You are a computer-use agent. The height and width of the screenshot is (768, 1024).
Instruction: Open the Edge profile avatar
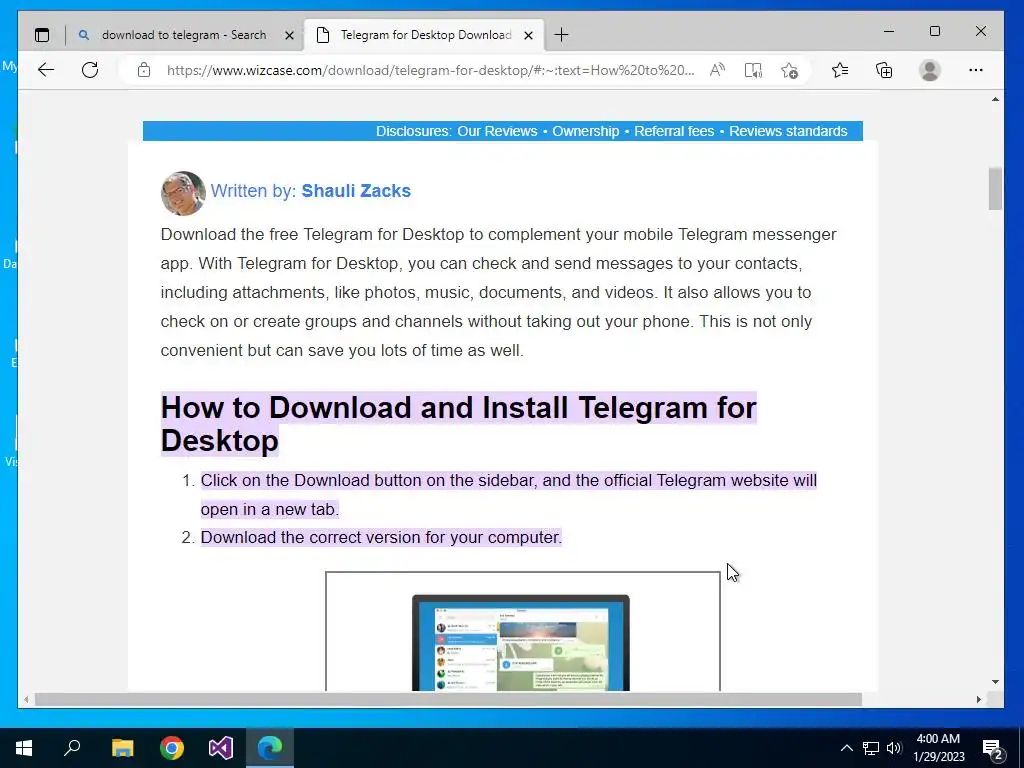pyautogui.click(x=929, y=70)
